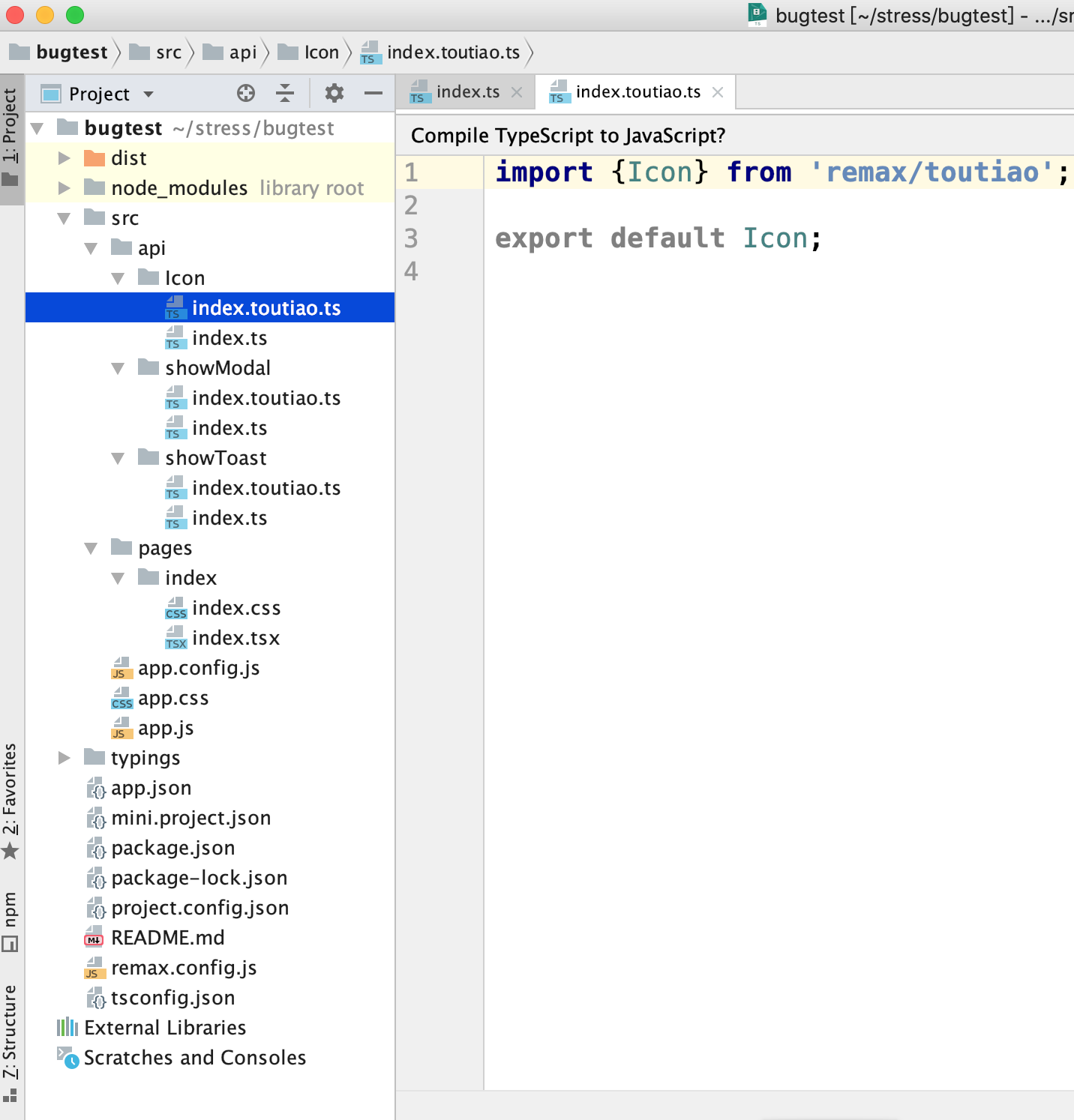The image size is (1074, 1120).
Task: Select index.ts under showToast
Action: (216, 518)
